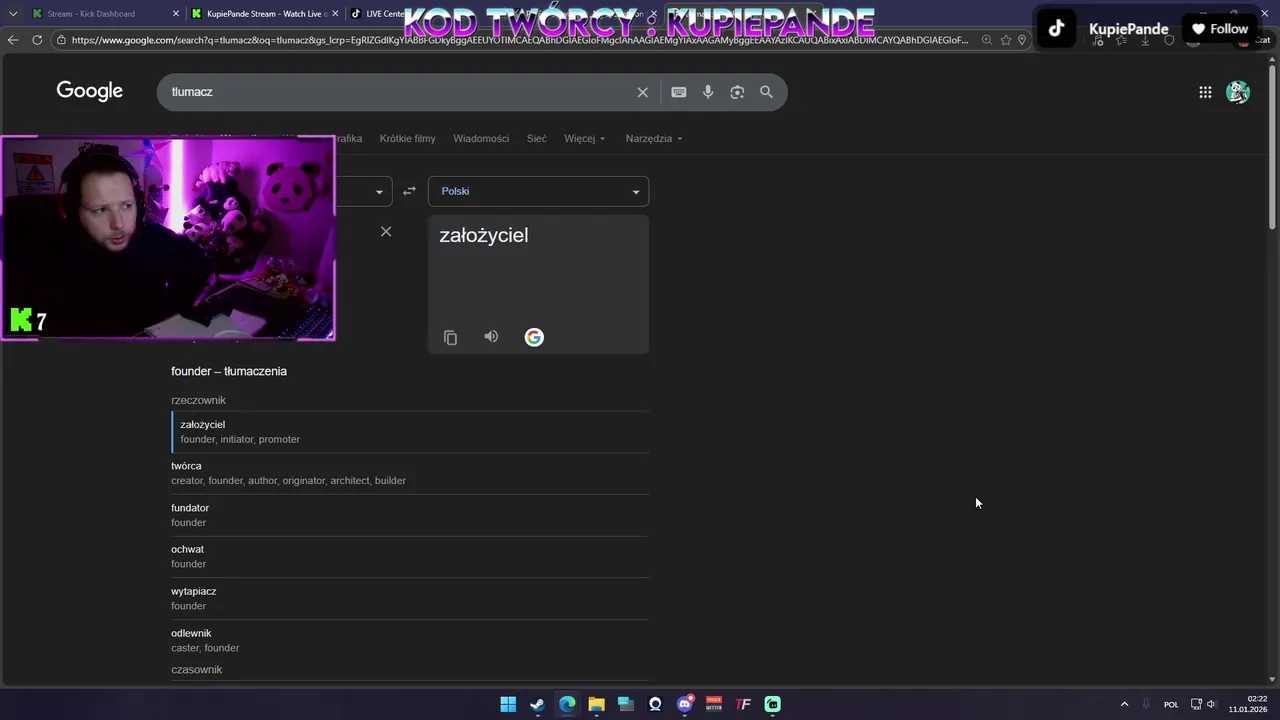The height and width of the screenshot is (720, 1280).
Task: Start voice search with microphone icon
Action: point(708,92)
